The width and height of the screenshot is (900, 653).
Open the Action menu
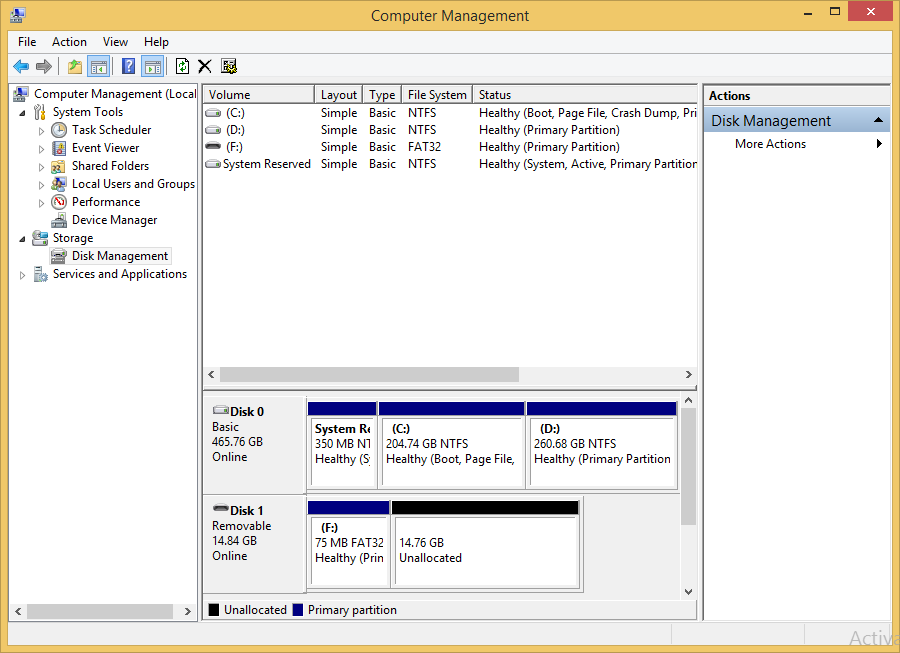tap(69, 42)
